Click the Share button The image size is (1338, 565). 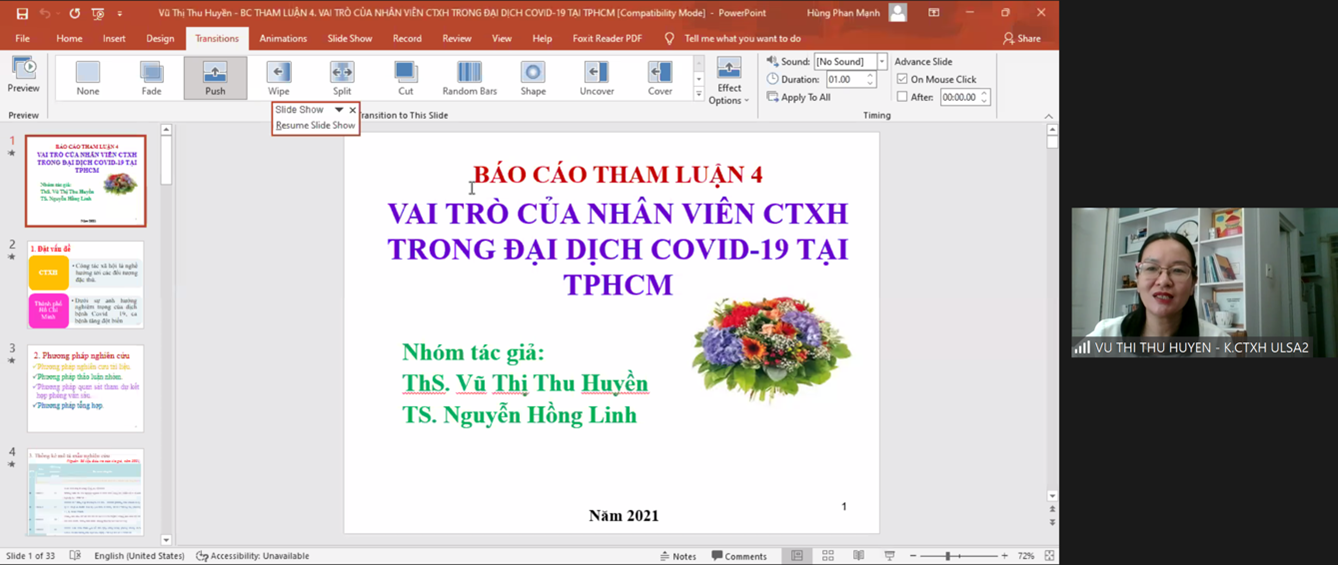click(x=1022, y=39)
